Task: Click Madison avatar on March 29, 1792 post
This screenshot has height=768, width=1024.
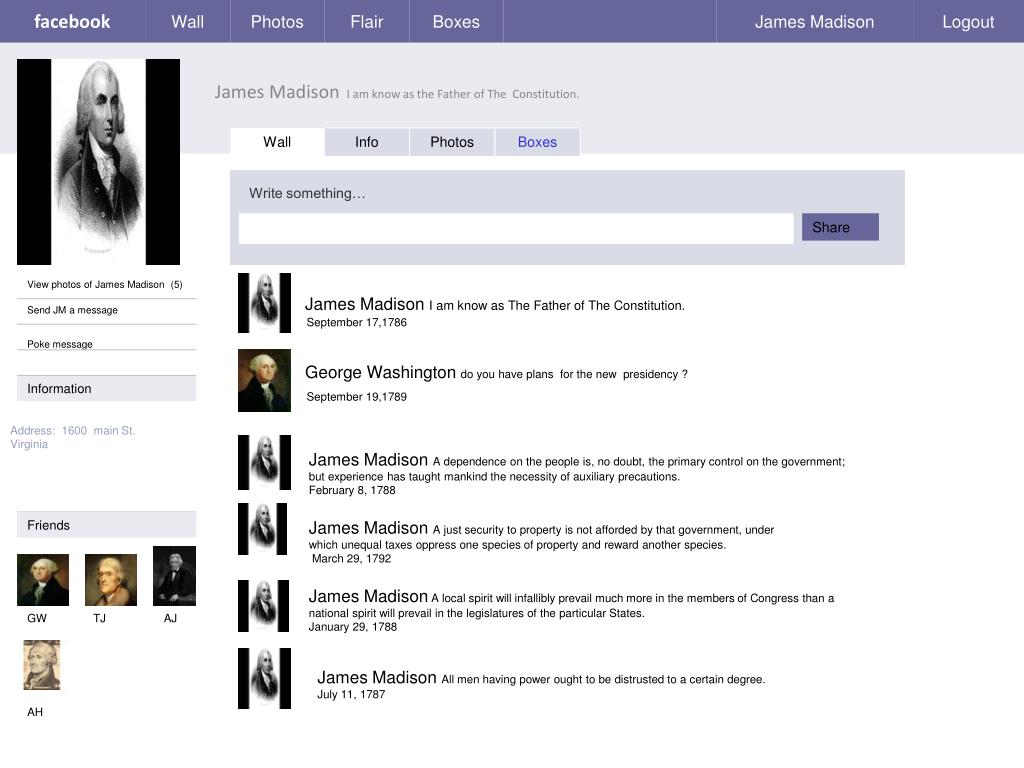Action: click(263, 529)
